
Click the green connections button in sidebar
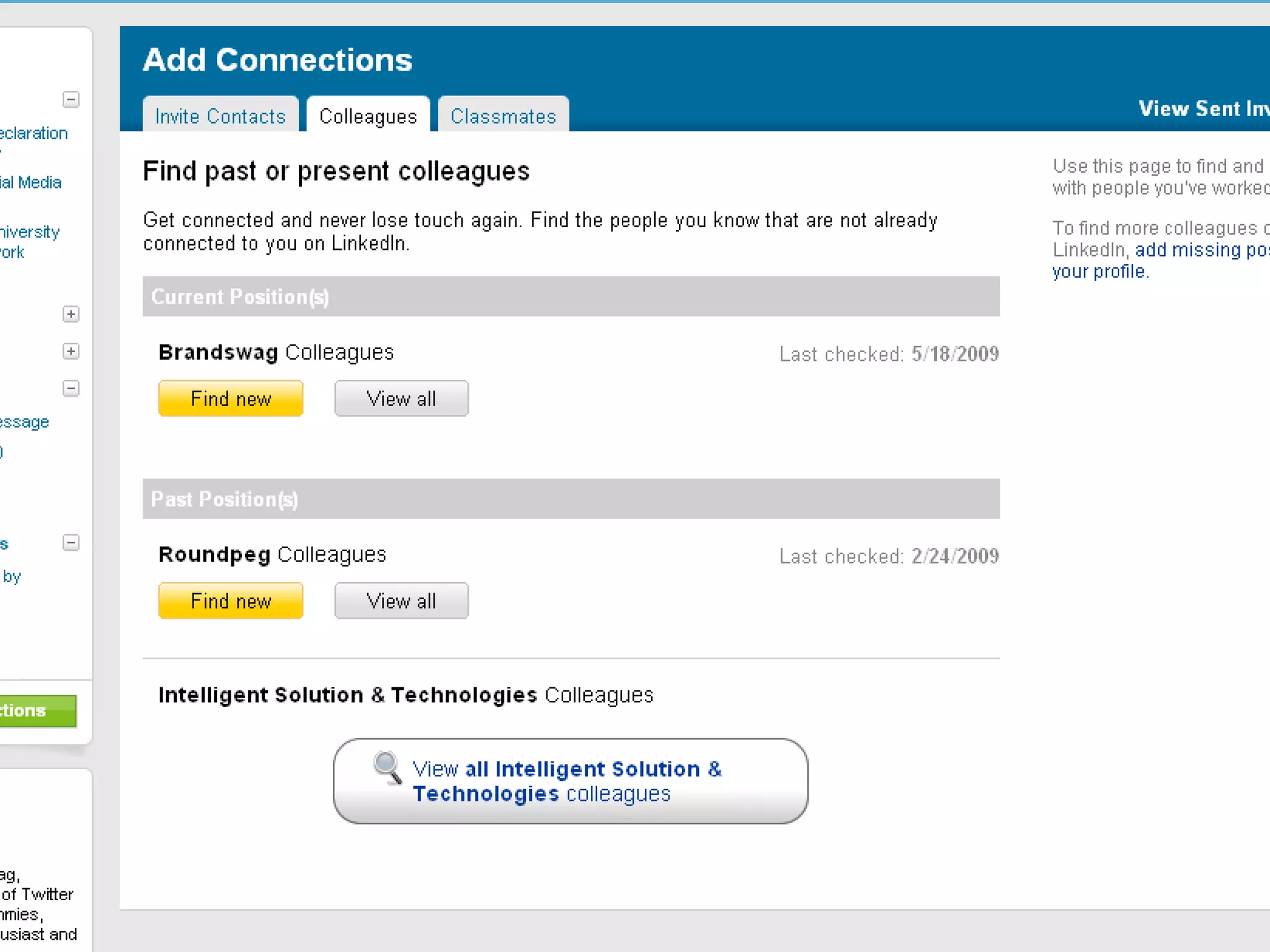click(37, 710)
